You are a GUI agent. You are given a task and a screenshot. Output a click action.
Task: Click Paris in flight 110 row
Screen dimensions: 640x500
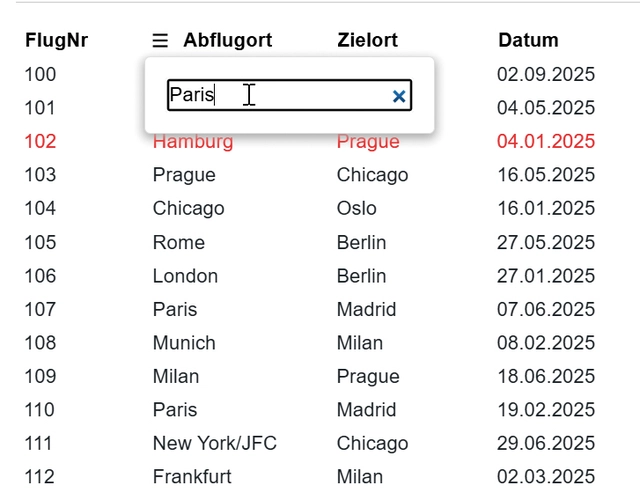(175, 410)
